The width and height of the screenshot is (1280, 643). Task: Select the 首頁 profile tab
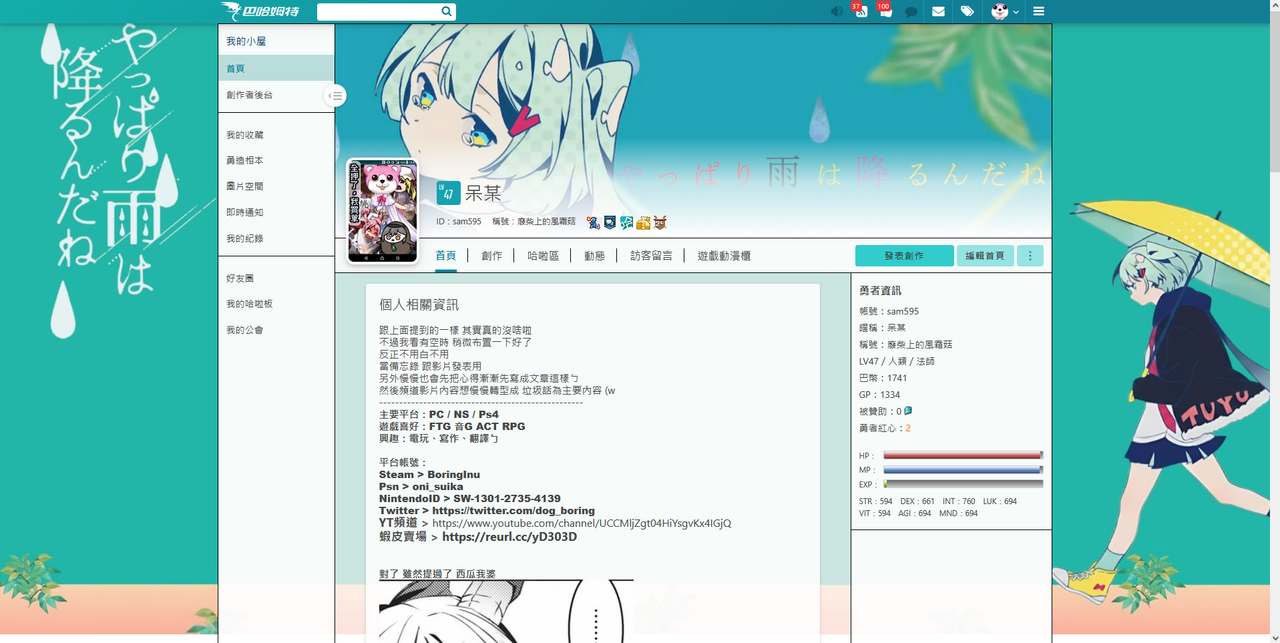(x=446, y=256)
